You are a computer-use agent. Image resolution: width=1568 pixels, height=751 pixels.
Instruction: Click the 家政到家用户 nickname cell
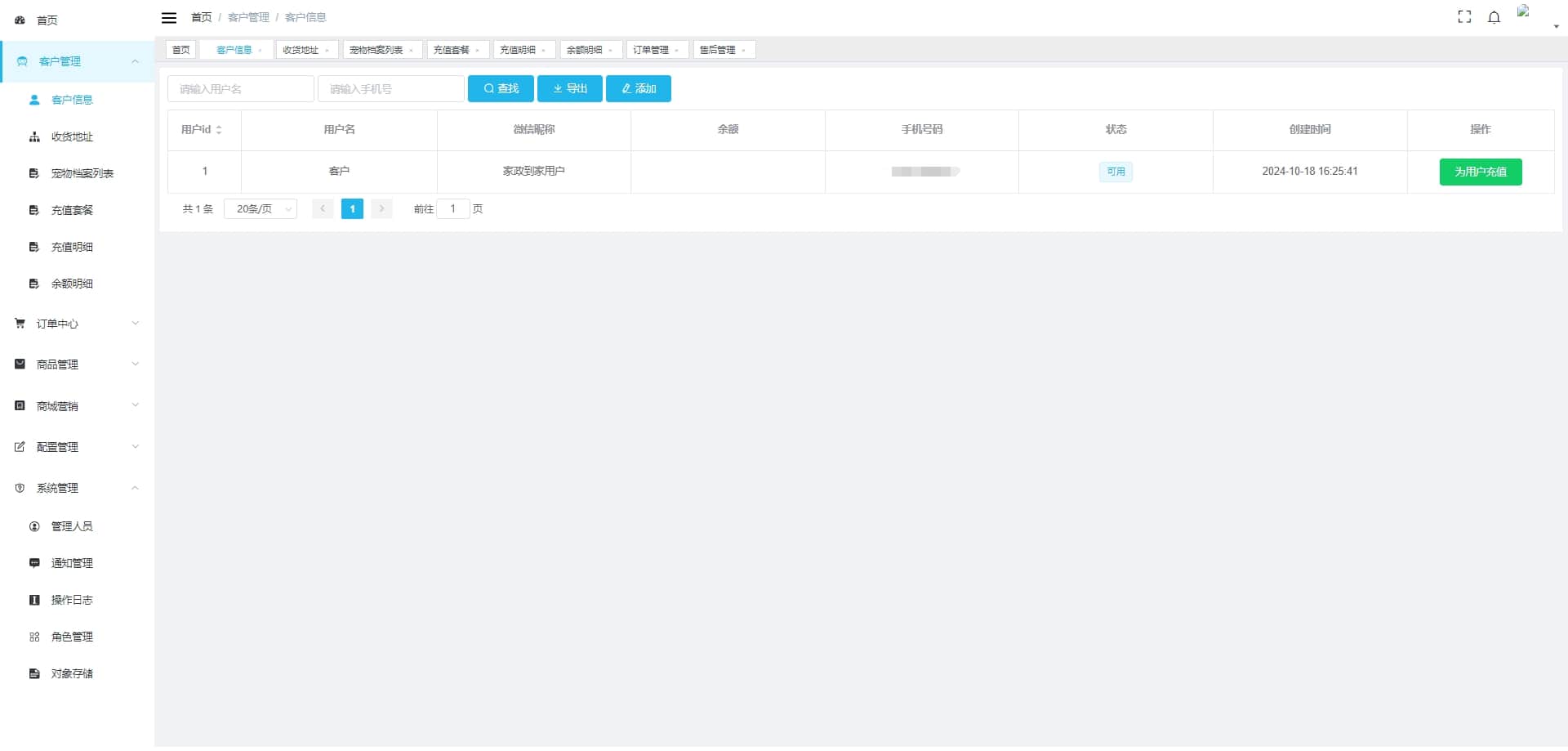pos(534,172)
